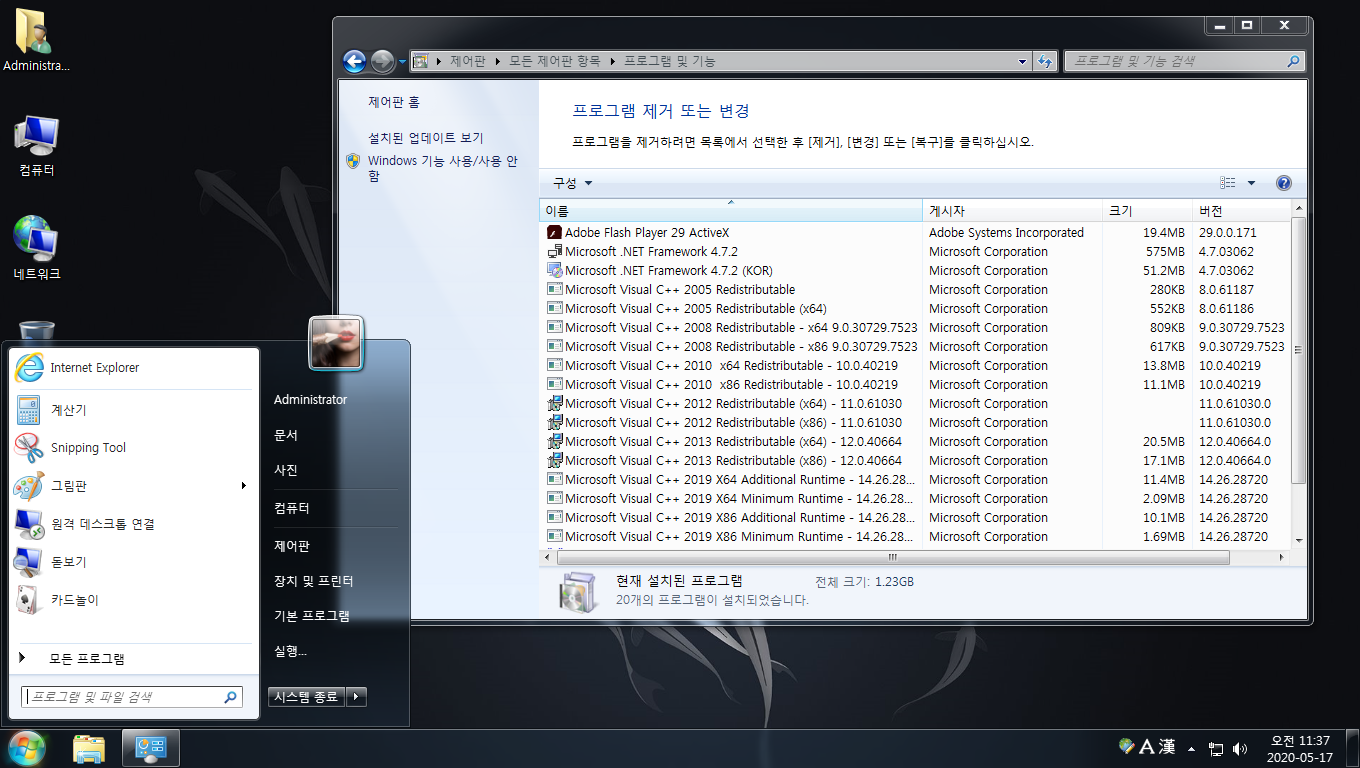Open Paint (그림판) palette icon

coord(28,486)
